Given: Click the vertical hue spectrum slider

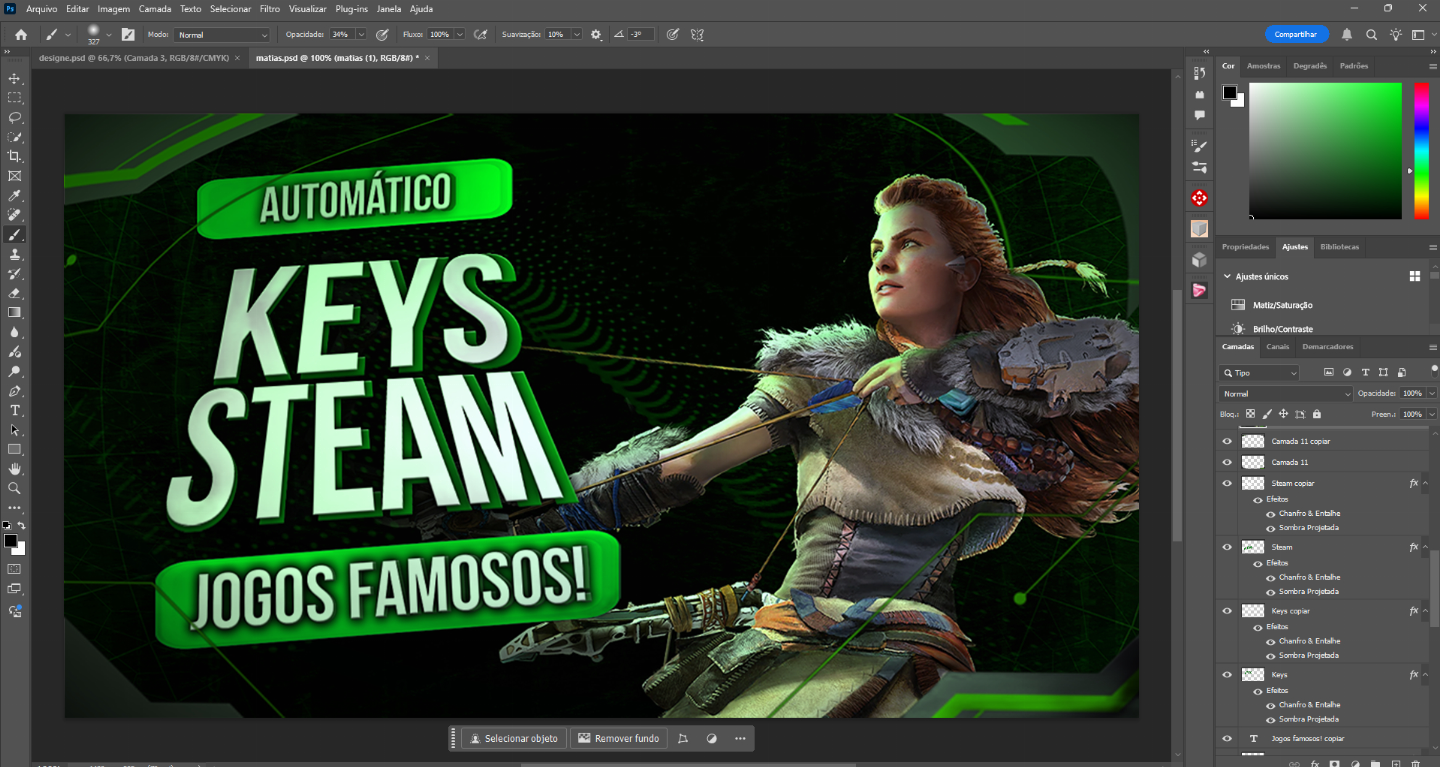Looking at the screenshot, I should [1421, 151].
